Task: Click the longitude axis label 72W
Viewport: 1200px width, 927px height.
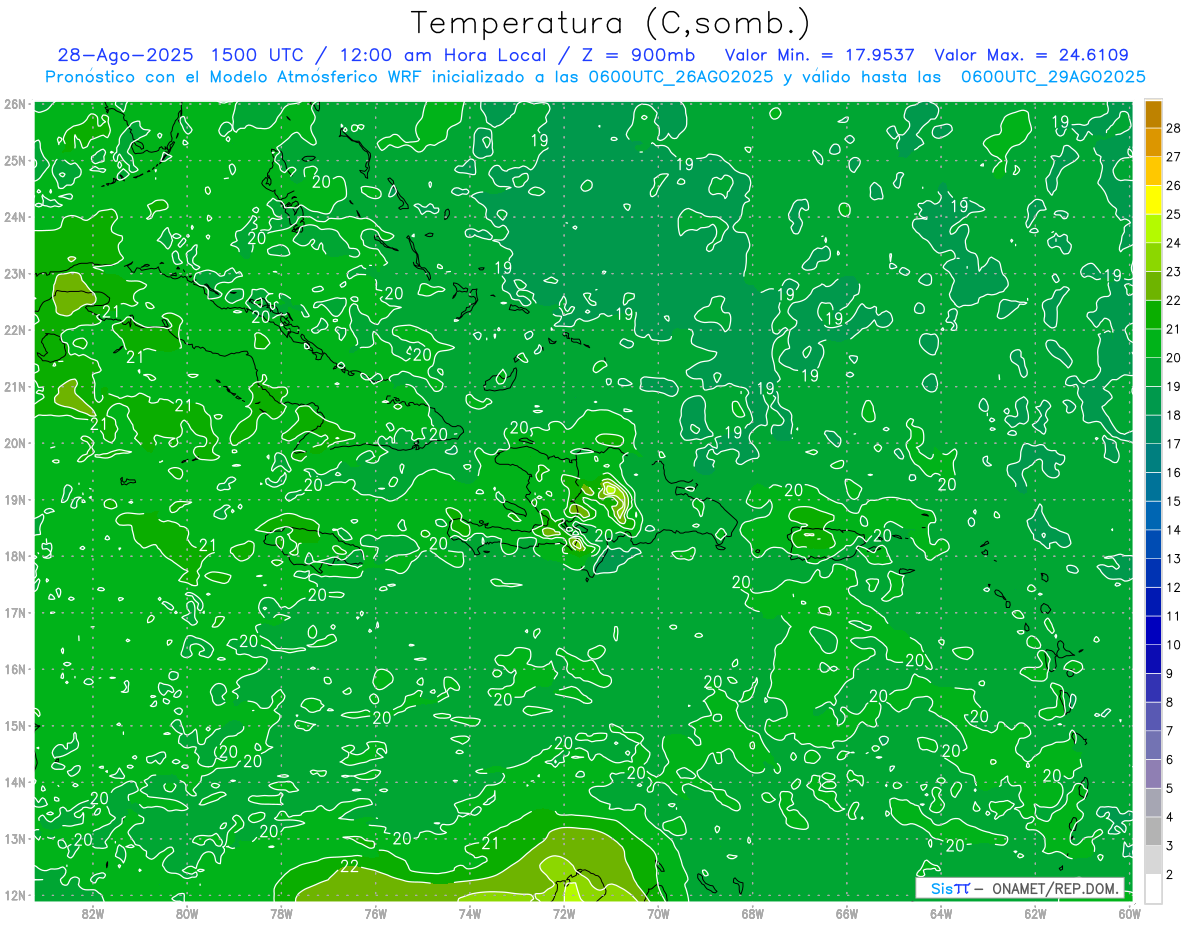Action: pyautogui.click(x=564, y=913)
